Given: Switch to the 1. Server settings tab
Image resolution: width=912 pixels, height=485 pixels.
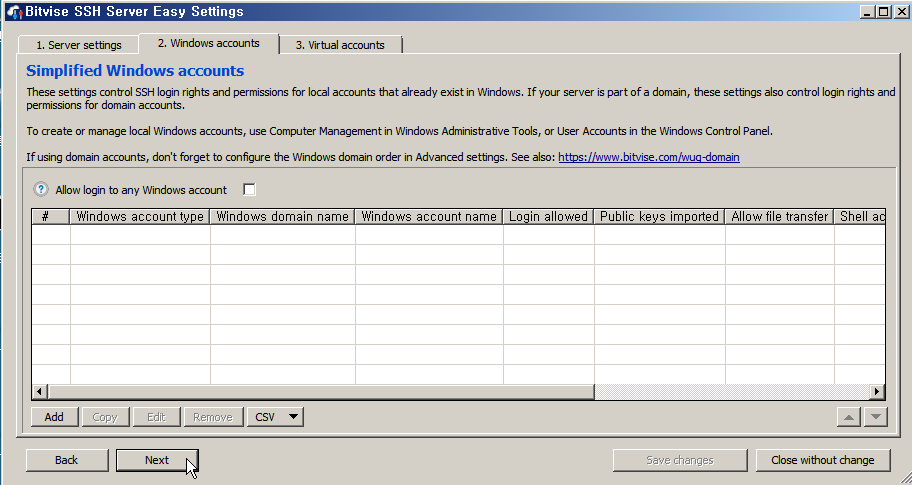Looking at the screenshot, I should click(x=79, y=45).
